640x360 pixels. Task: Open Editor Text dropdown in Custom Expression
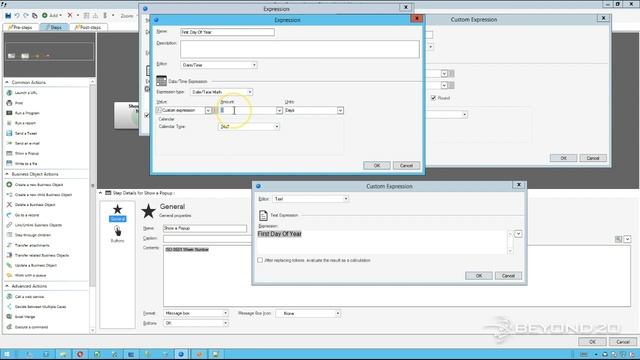[346, 199]
